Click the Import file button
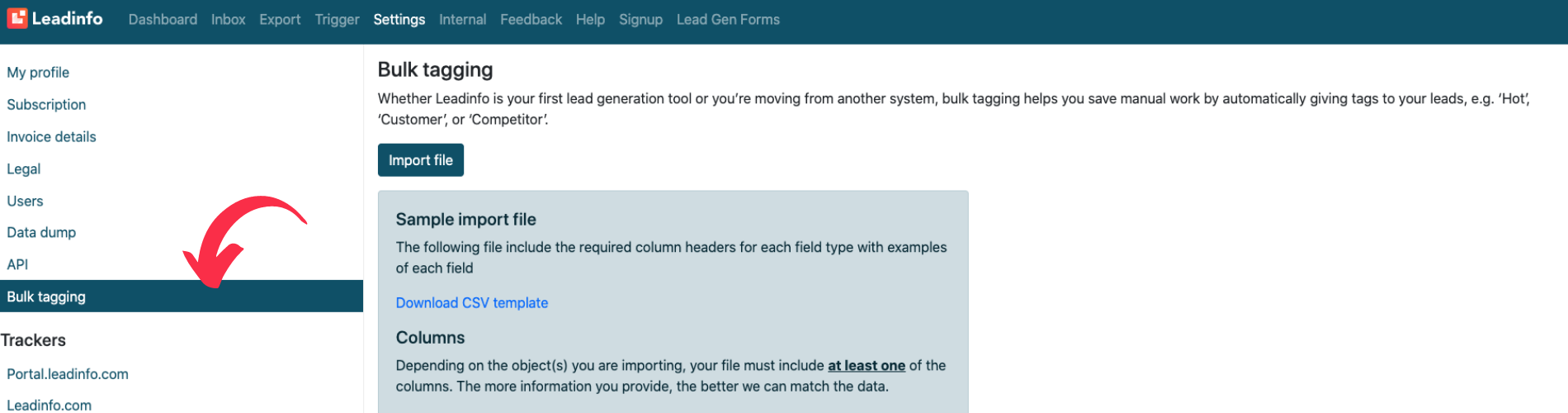The height and width of the screenshot is (413, 1568). coord(421,160)
